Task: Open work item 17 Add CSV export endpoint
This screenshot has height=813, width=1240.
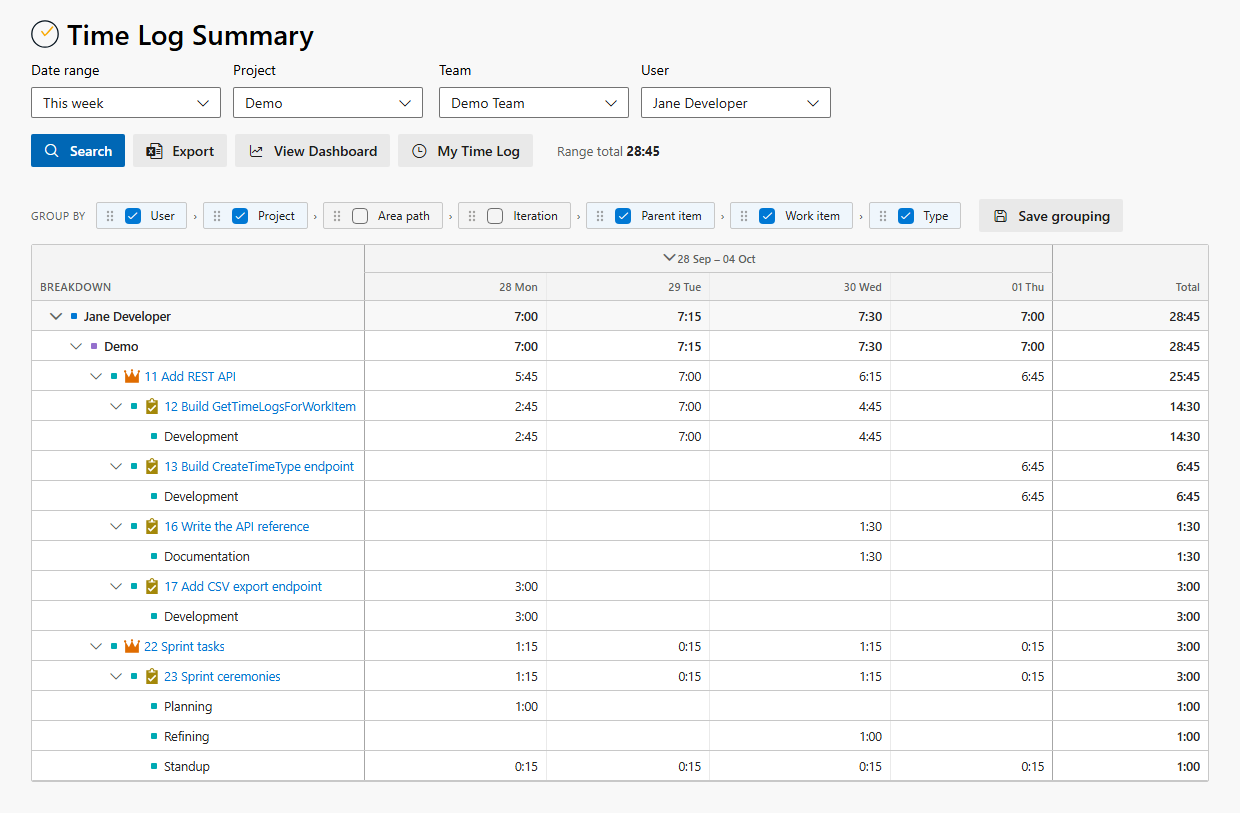Action: point(243,587)
